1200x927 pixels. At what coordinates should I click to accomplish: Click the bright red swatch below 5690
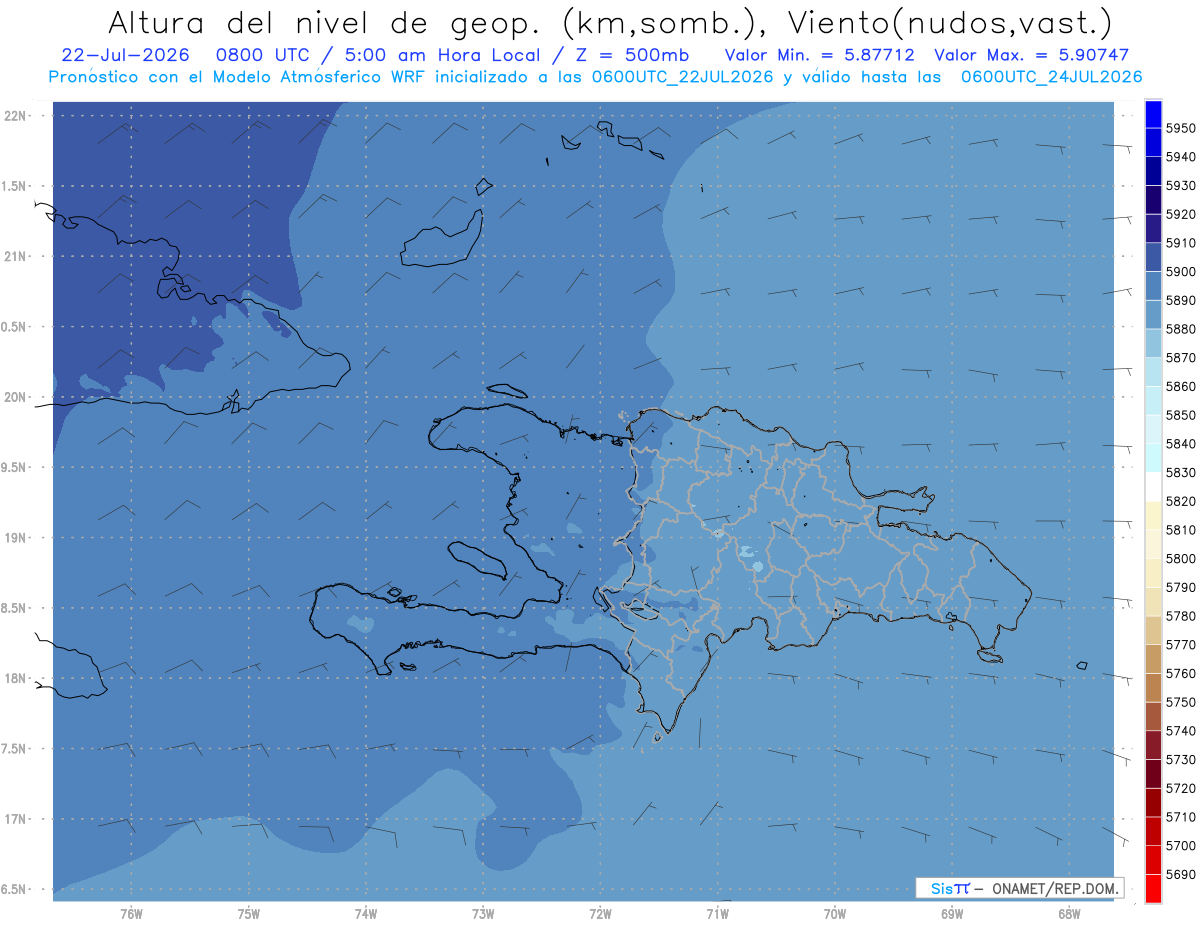[1153, 888]
